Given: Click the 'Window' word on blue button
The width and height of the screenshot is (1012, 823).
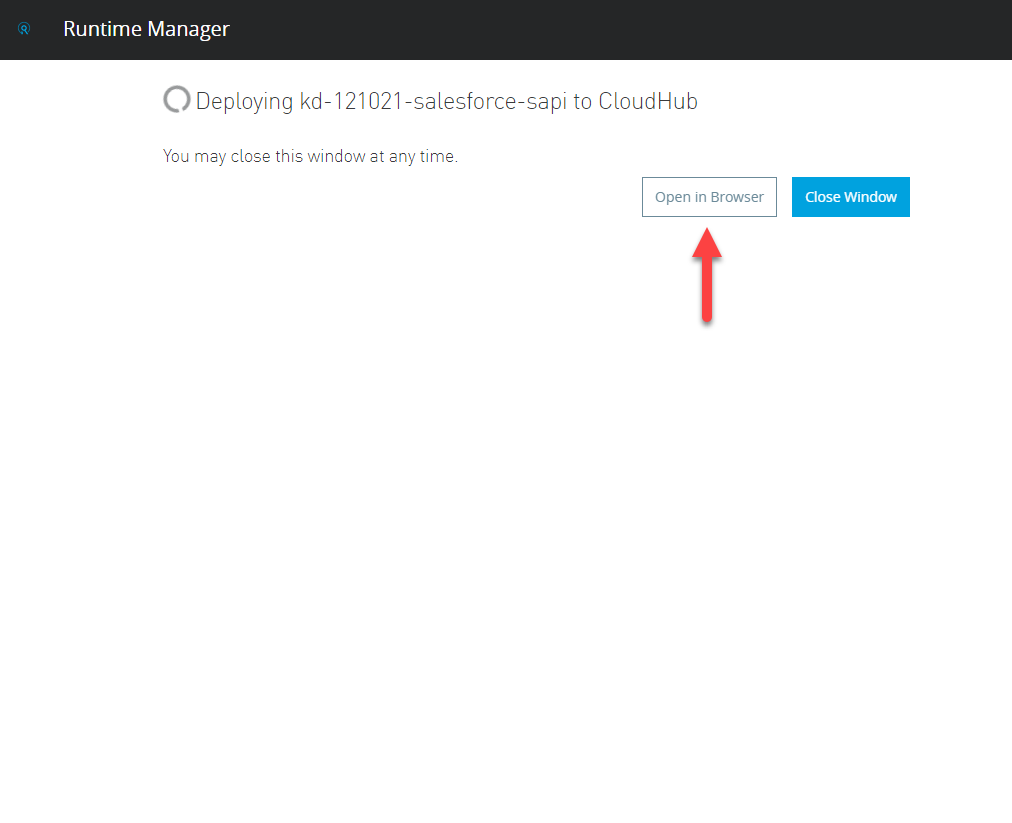Looking at the screenshot, I should pos(871,197).
